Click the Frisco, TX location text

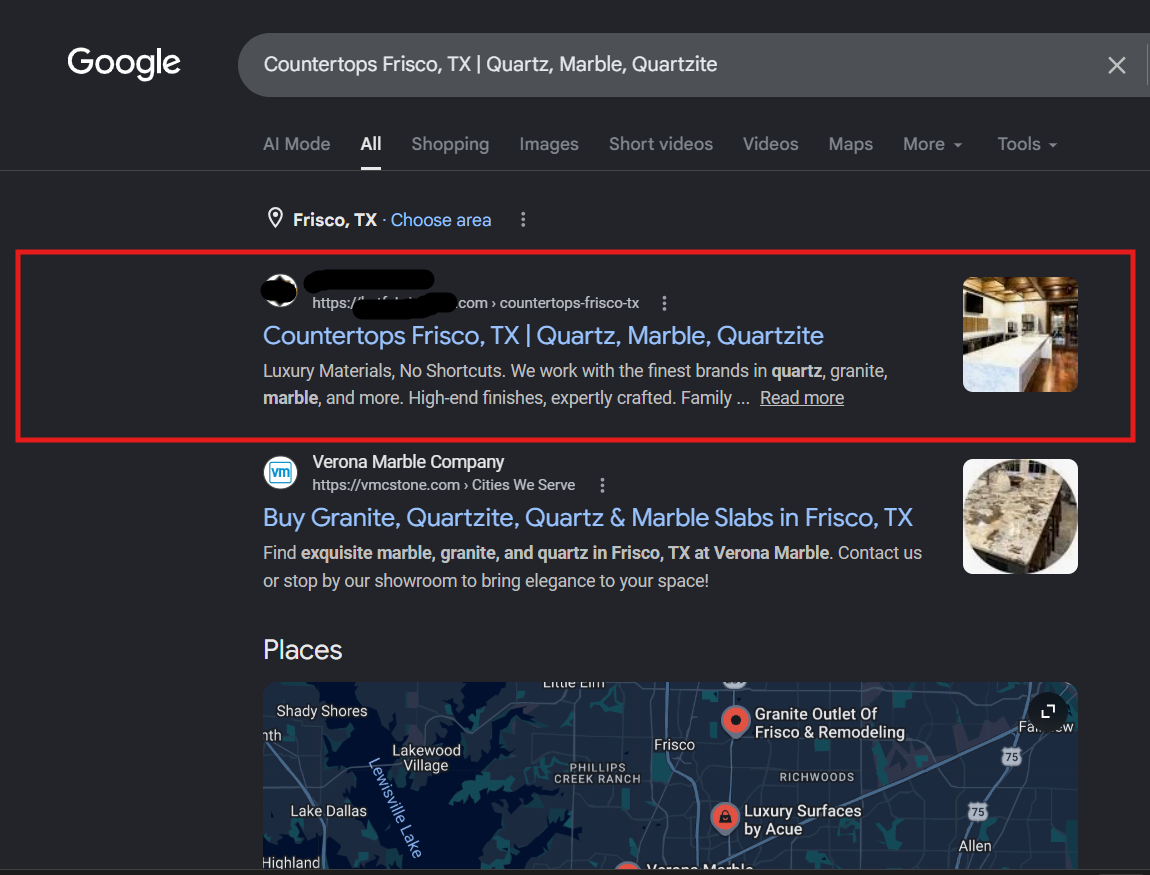point(334,220)
